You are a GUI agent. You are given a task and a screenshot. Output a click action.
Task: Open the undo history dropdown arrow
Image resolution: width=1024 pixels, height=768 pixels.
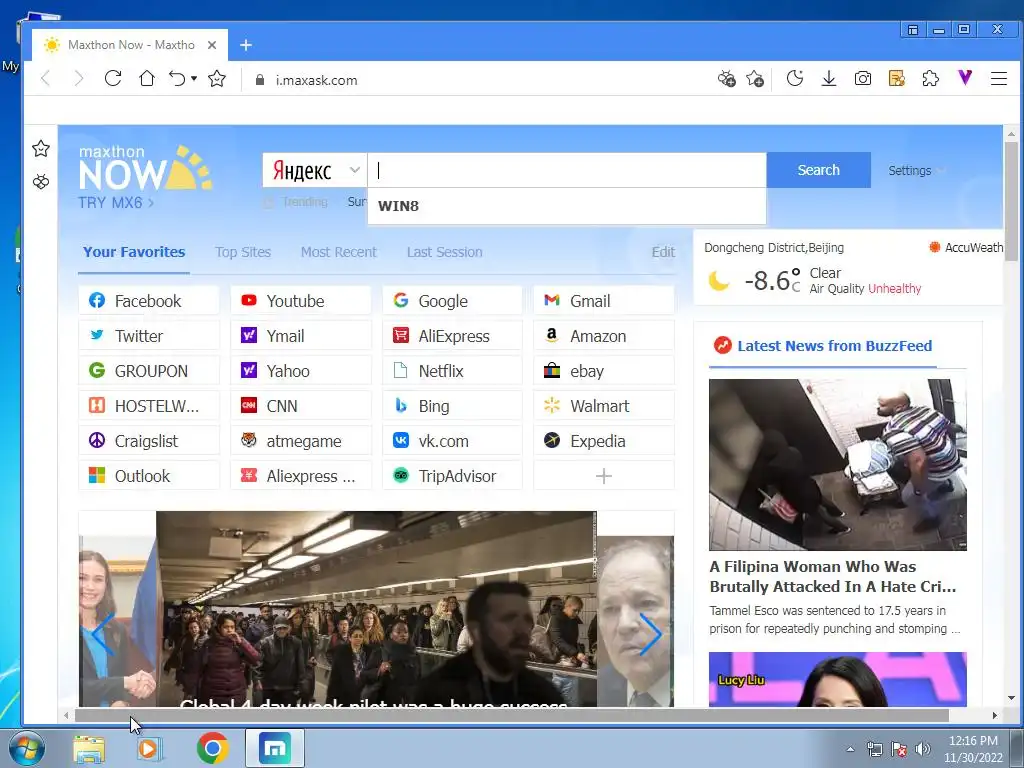click(194, 79)
